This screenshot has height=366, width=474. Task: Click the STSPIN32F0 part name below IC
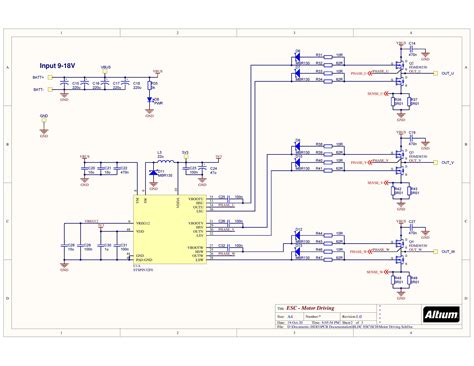pos(143,270)
